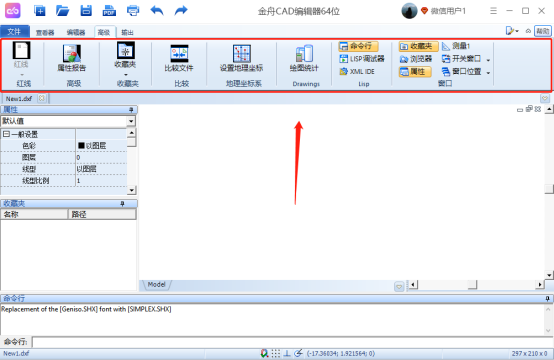
Task: Click the undo arrow in title toolbar
Action: (x=157, y=11)
